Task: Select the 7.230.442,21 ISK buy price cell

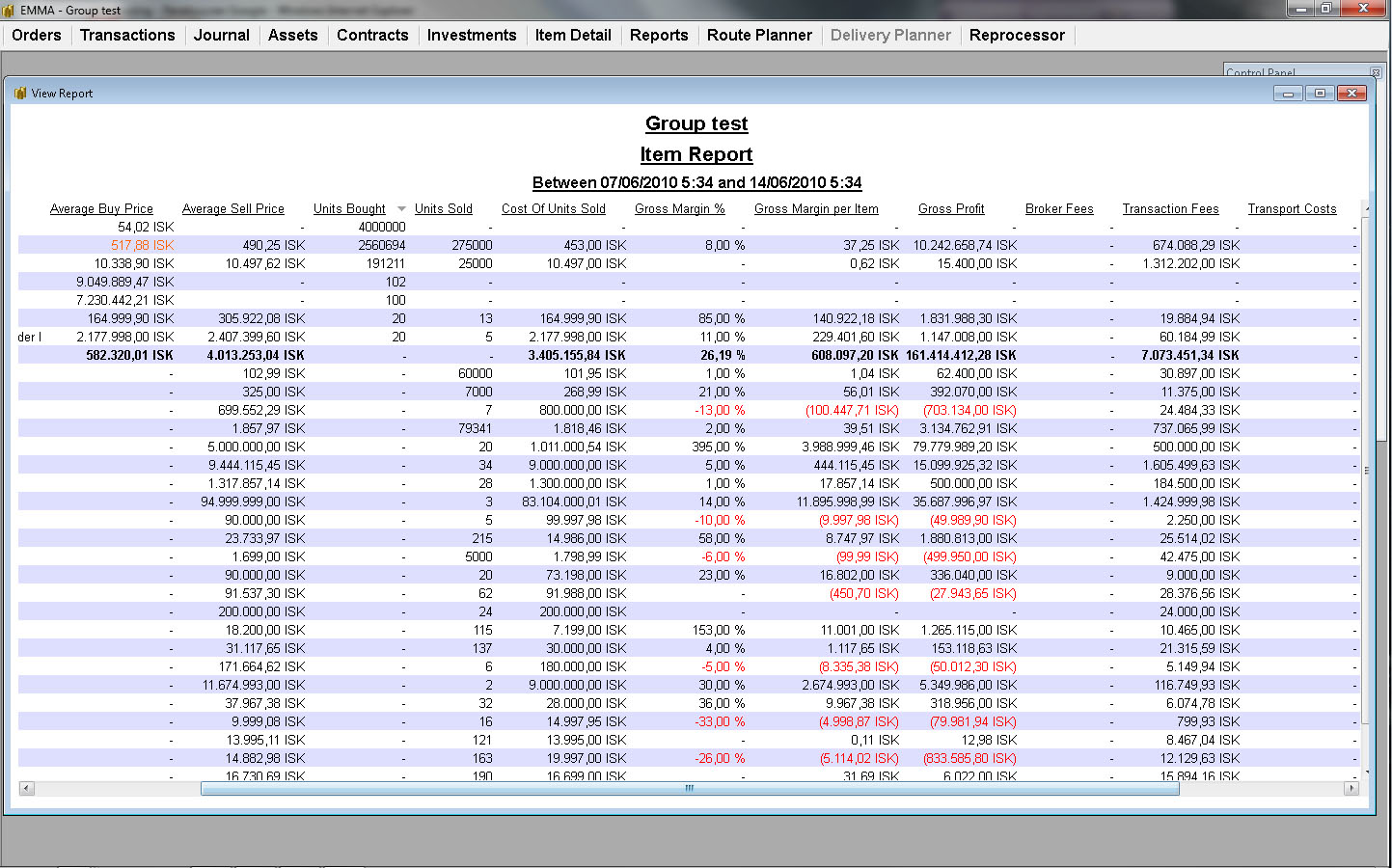Action: 125,300
